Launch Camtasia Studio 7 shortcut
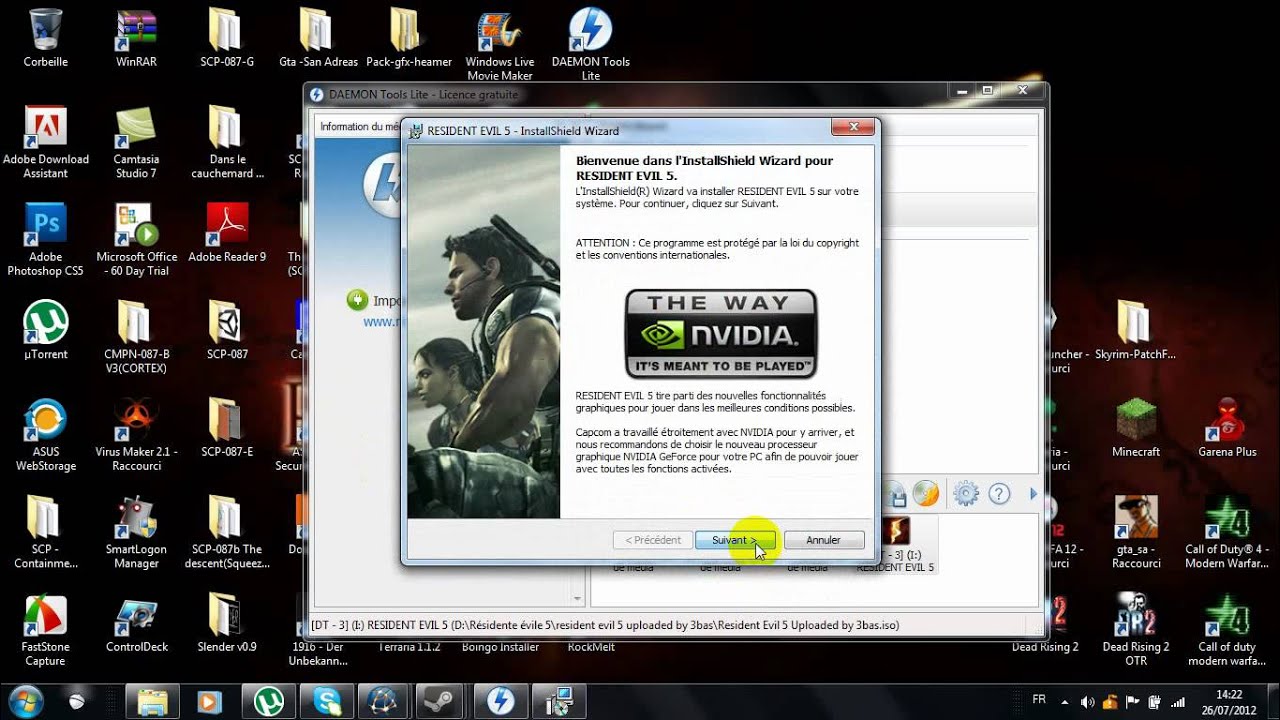Screen dimensions: 1280x720 [136, 143]
